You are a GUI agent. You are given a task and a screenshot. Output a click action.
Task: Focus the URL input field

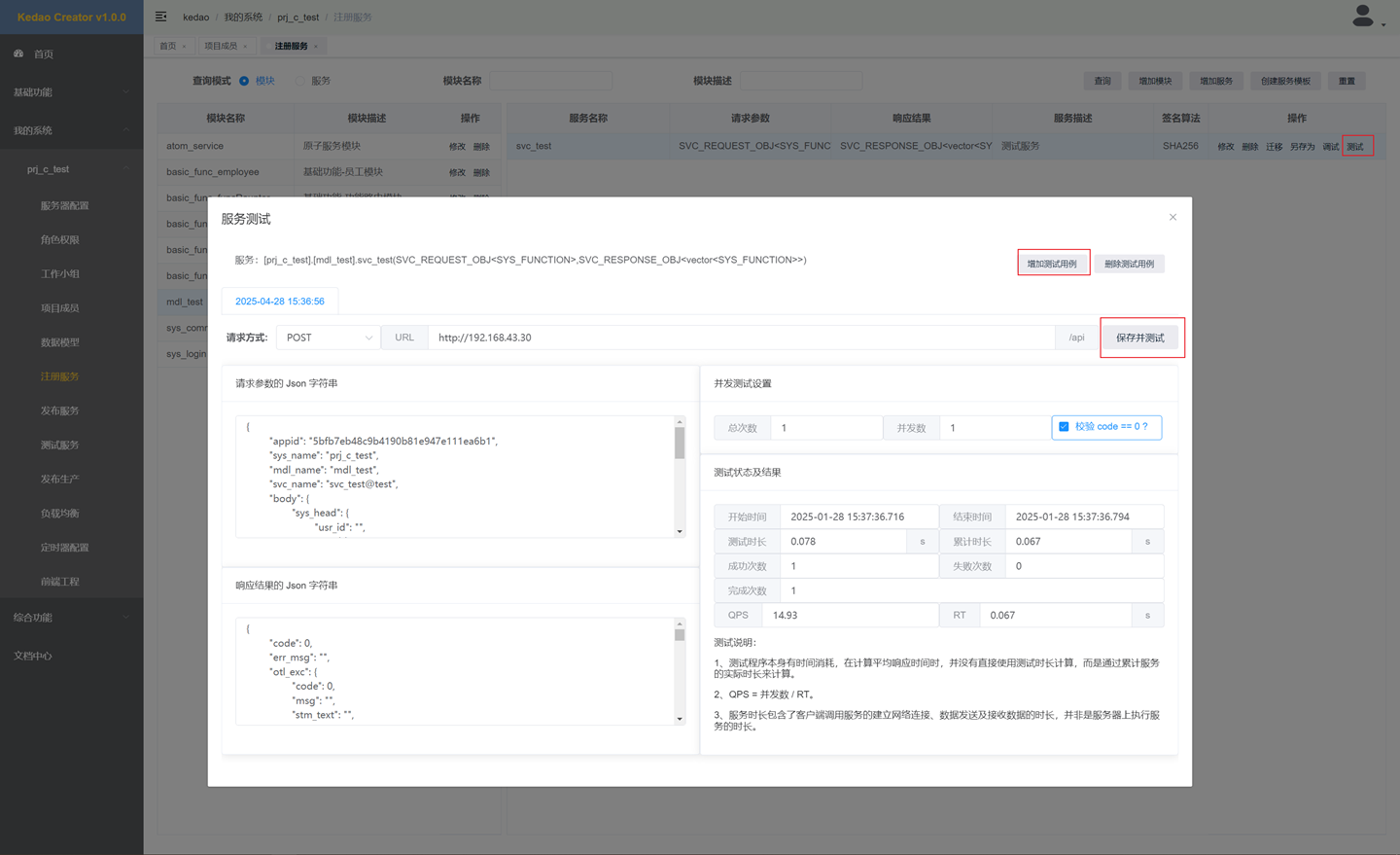click(741, 338)
